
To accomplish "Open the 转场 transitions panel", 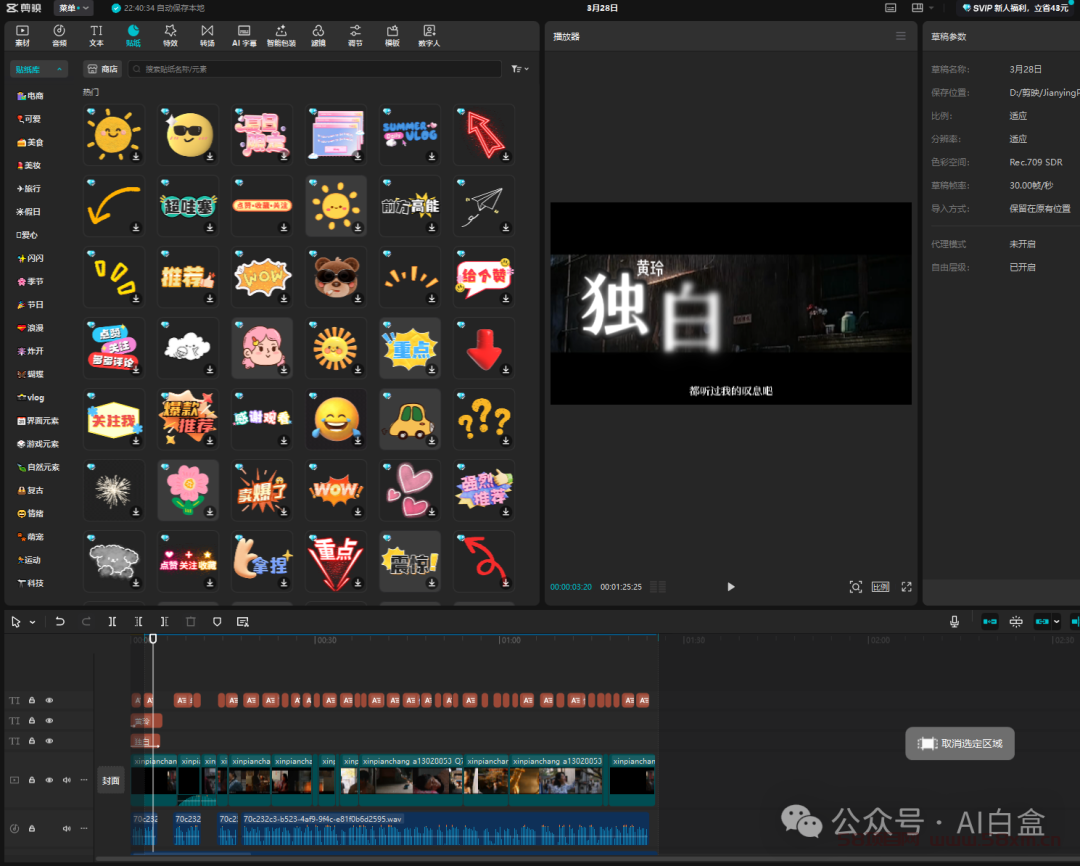I will coord(207,36).
